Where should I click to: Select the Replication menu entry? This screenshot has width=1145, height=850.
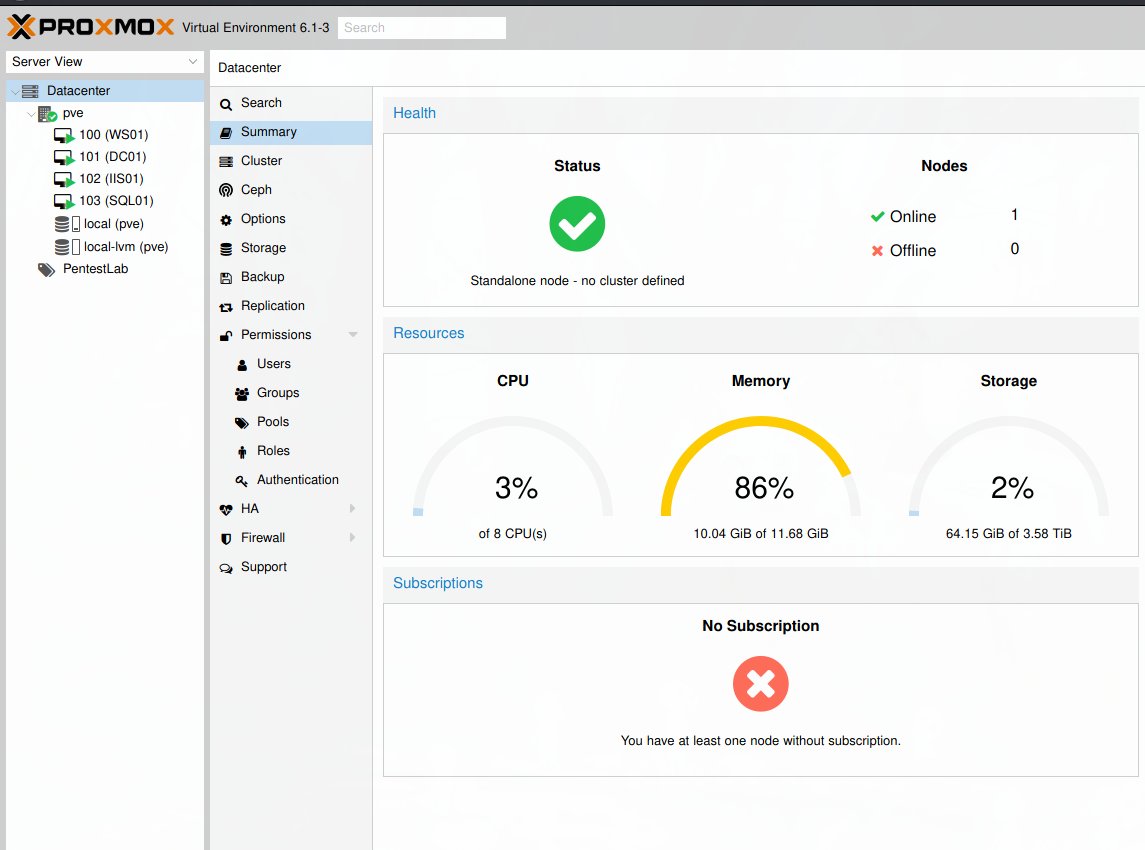(291, 306)
